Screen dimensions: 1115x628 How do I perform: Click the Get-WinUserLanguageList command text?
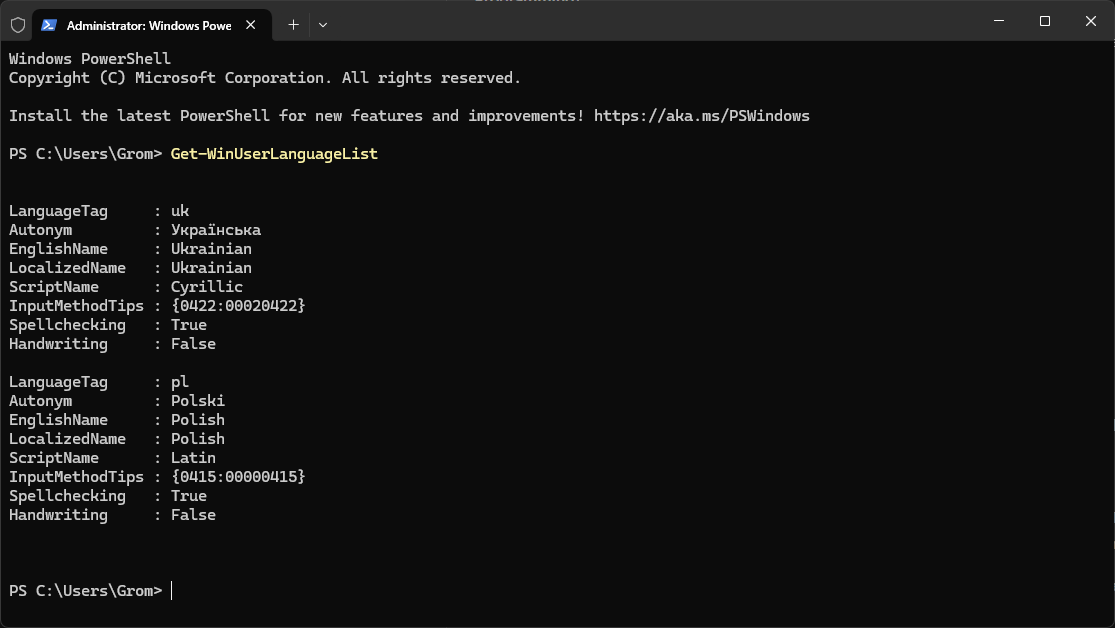(x=274, y=154)
